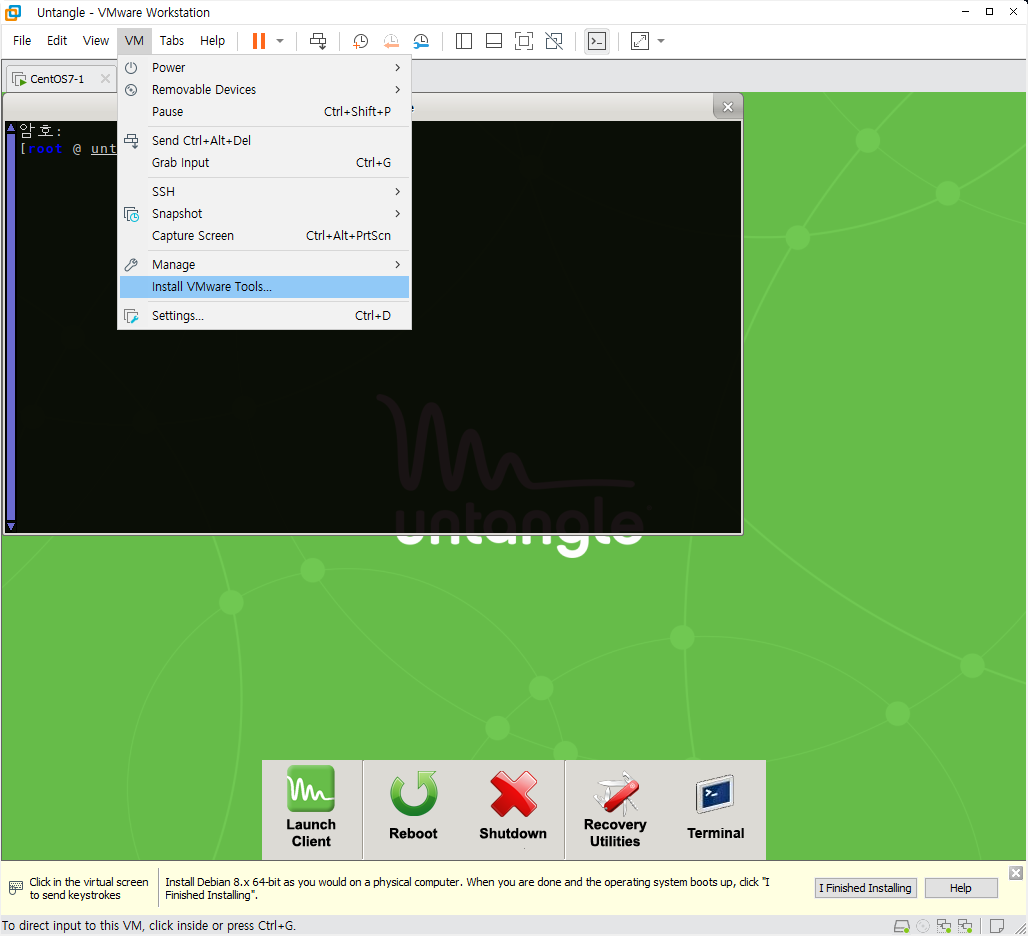This screenshot has height=936, width=1028.
Task: Open the power options dropdown arrow beside Pause
Action: [x=280, y=41]
